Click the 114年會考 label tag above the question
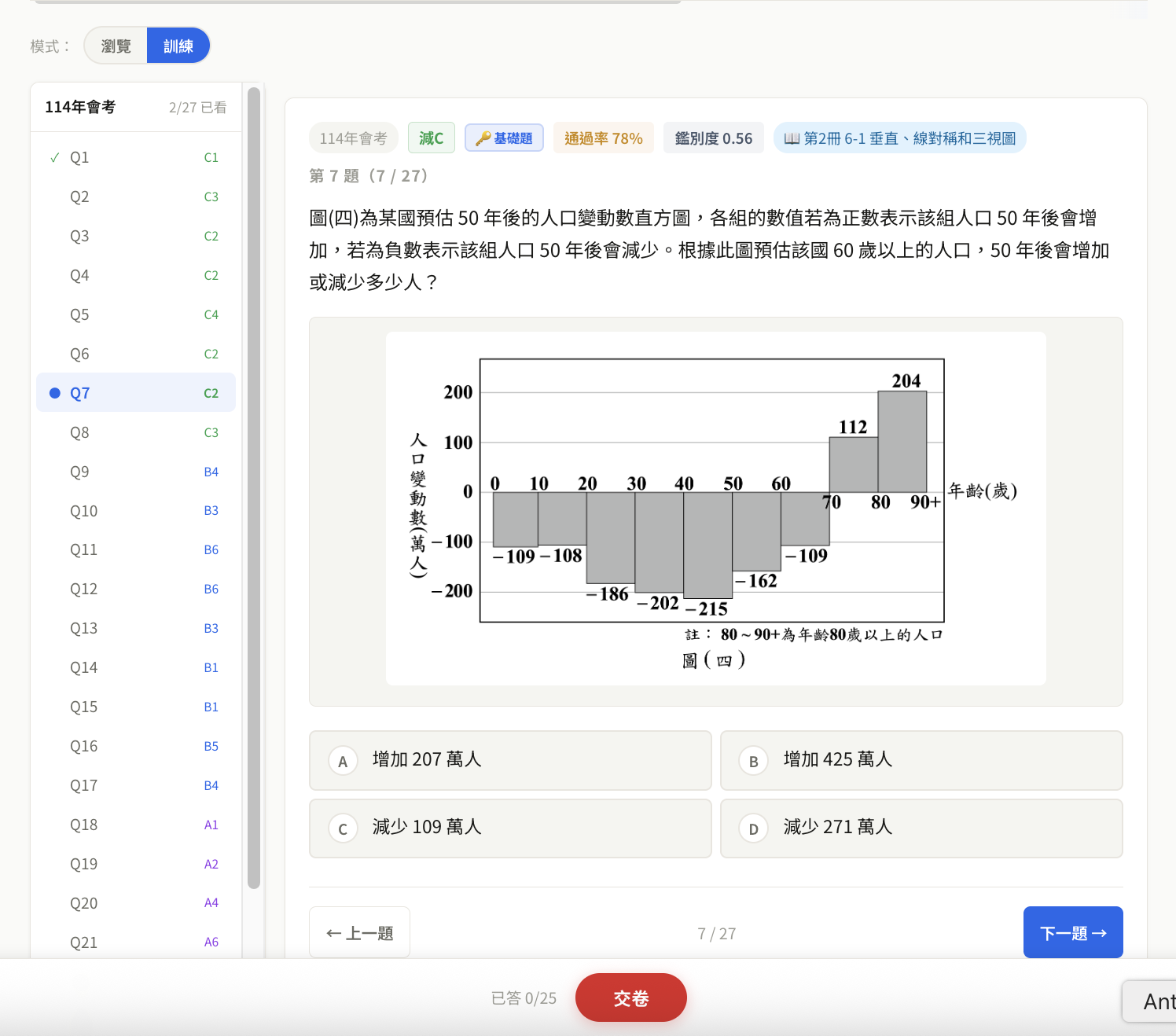Screen dimensions: 1176x1036 point(353,138)
